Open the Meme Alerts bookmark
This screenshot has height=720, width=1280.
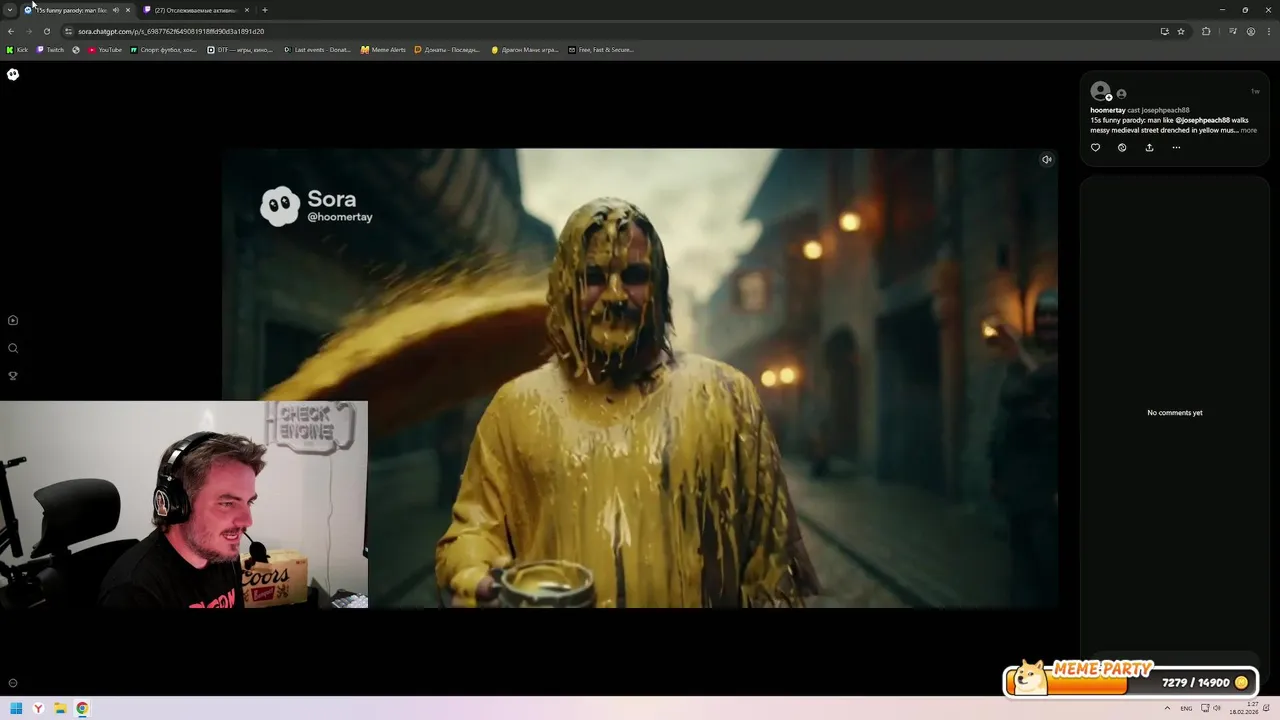[x=383, y=49]
